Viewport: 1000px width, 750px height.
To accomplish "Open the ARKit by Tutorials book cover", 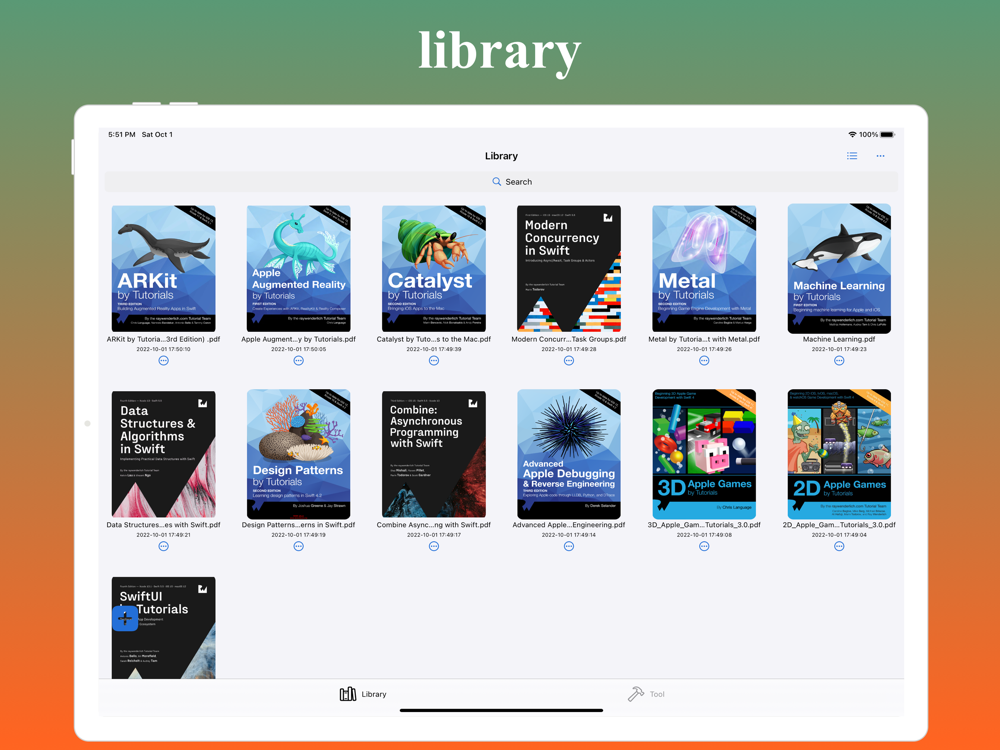I will click(x=163, y=268).
